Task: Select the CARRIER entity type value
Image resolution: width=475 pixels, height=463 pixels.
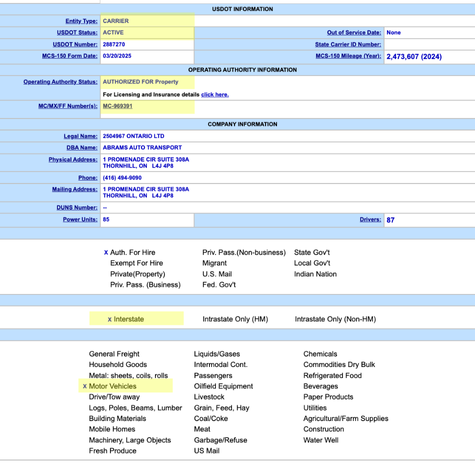Action: click(x=116, y=21)
